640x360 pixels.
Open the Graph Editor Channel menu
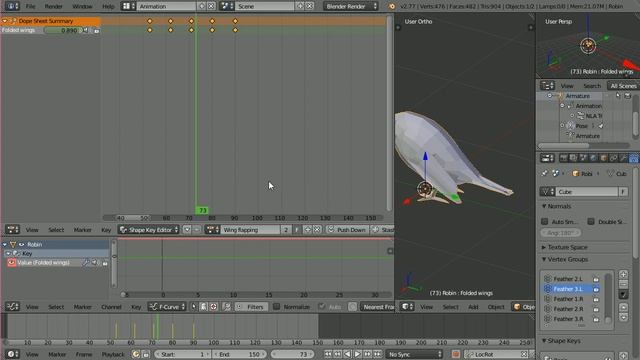[111, 307]
